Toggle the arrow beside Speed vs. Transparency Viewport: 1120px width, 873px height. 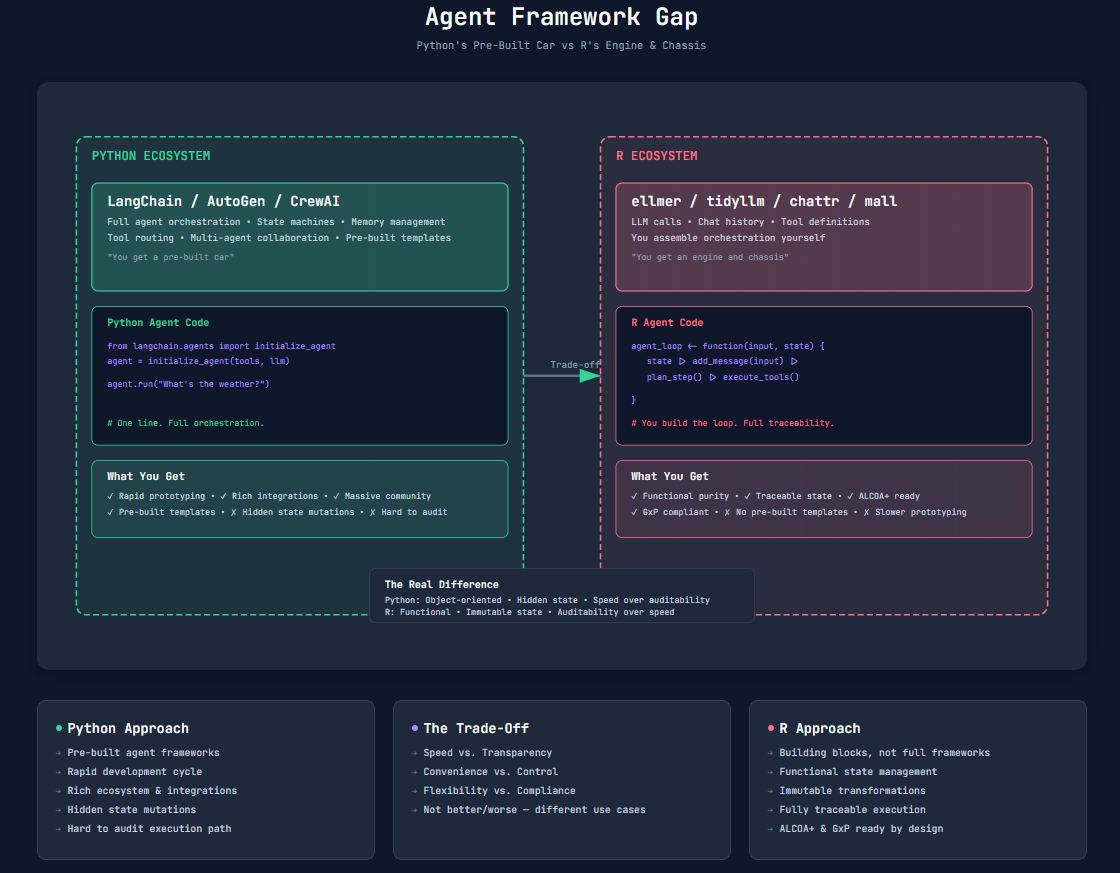[412, 752]
